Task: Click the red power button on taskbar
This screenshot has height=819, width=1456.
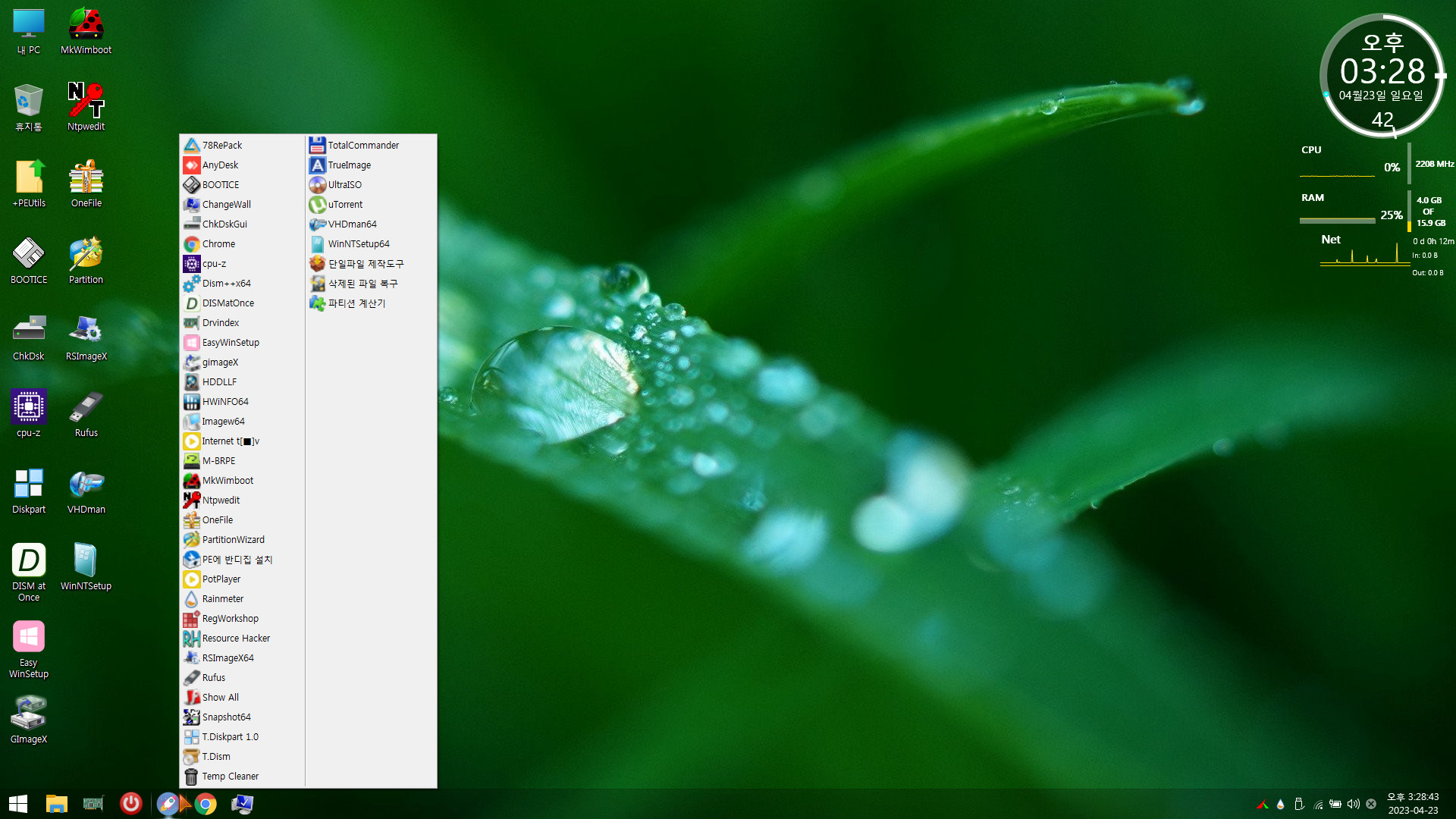Action: click(x=130, y=803)
